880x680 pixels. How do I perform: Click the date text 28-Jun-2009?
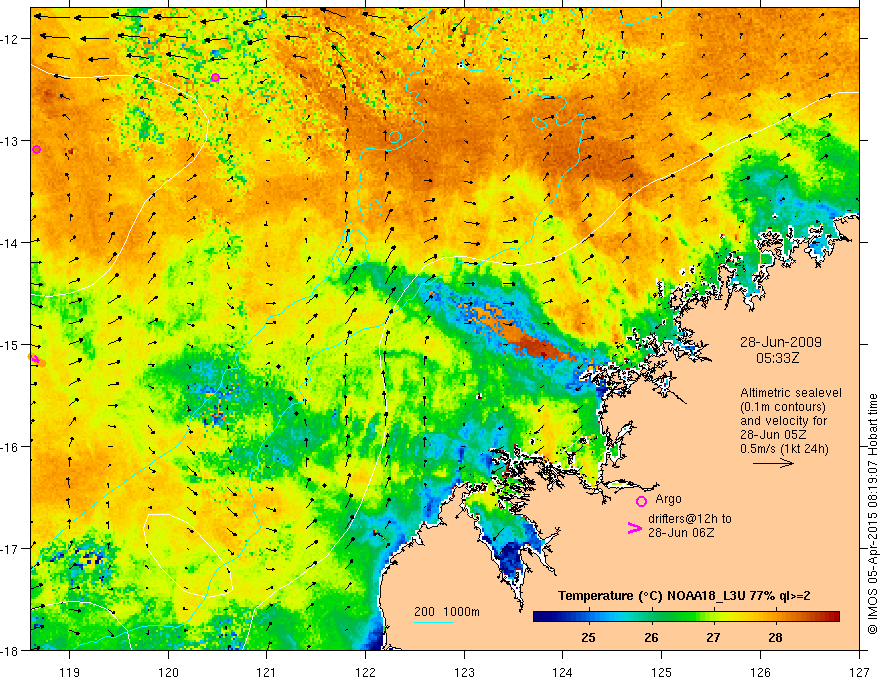tap(781, 342)
